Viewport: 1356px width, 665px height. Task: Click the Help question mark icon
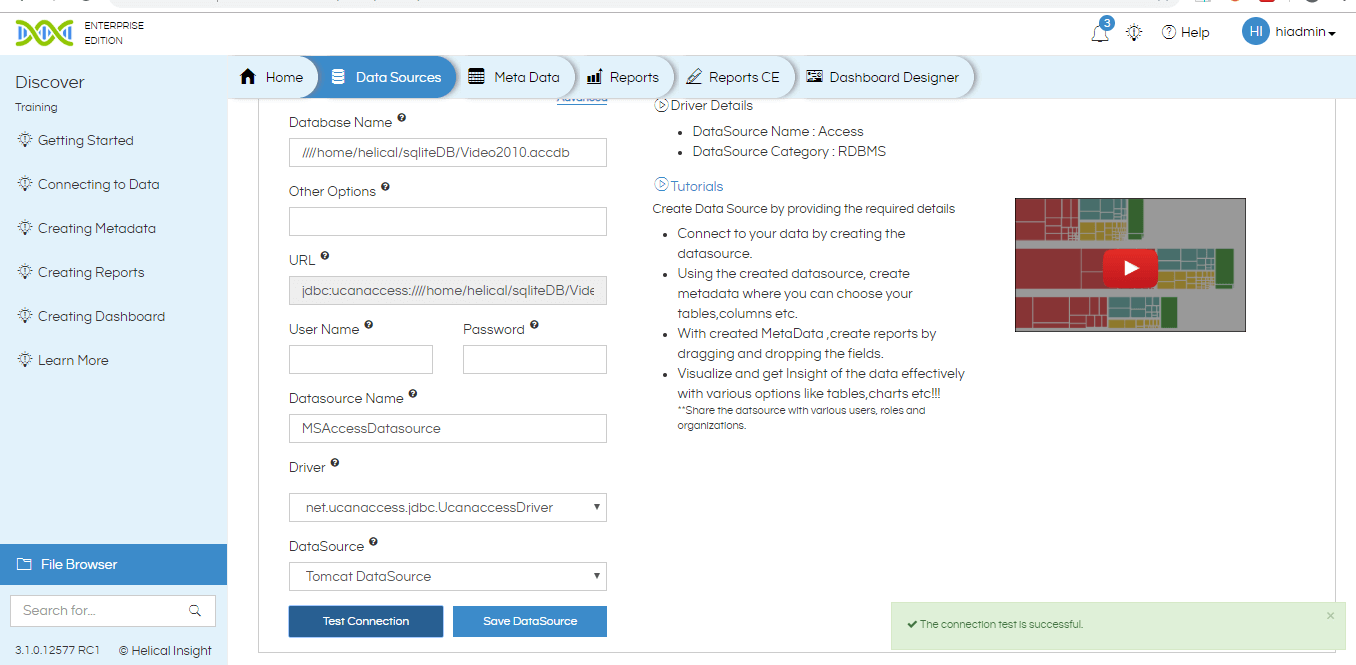click(1168, 32)
